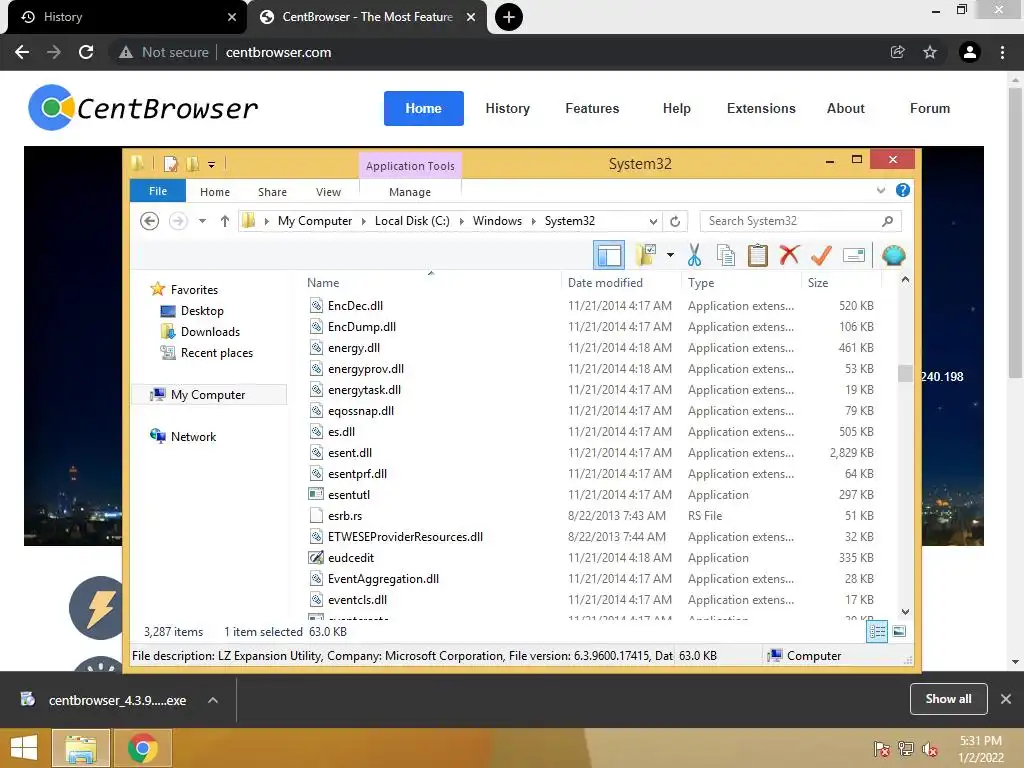Go up one folder level with Up arrow
Screen dimensions: 1024x768
225,221
